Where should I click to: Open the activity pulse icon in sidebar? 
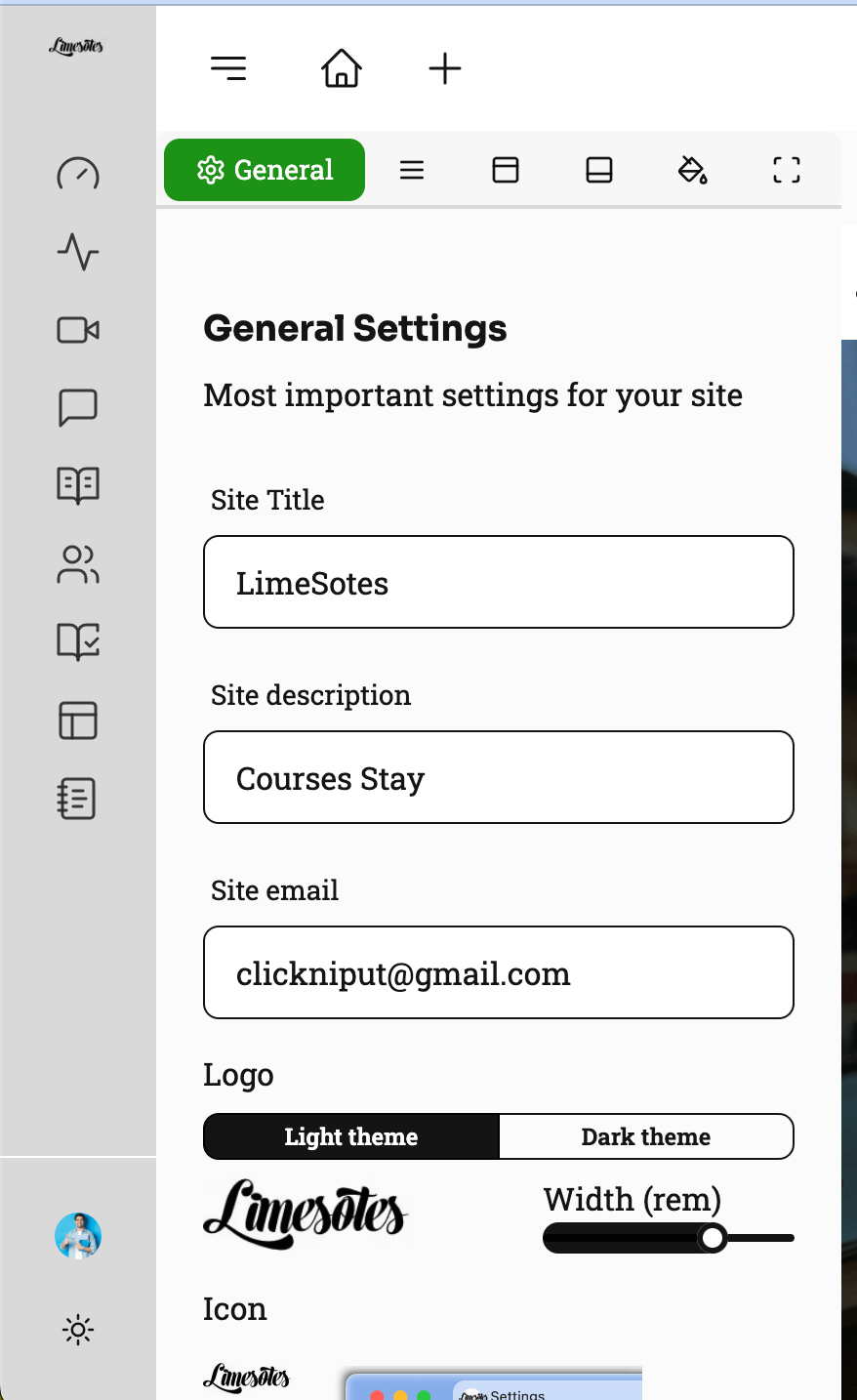coord(78,252)
